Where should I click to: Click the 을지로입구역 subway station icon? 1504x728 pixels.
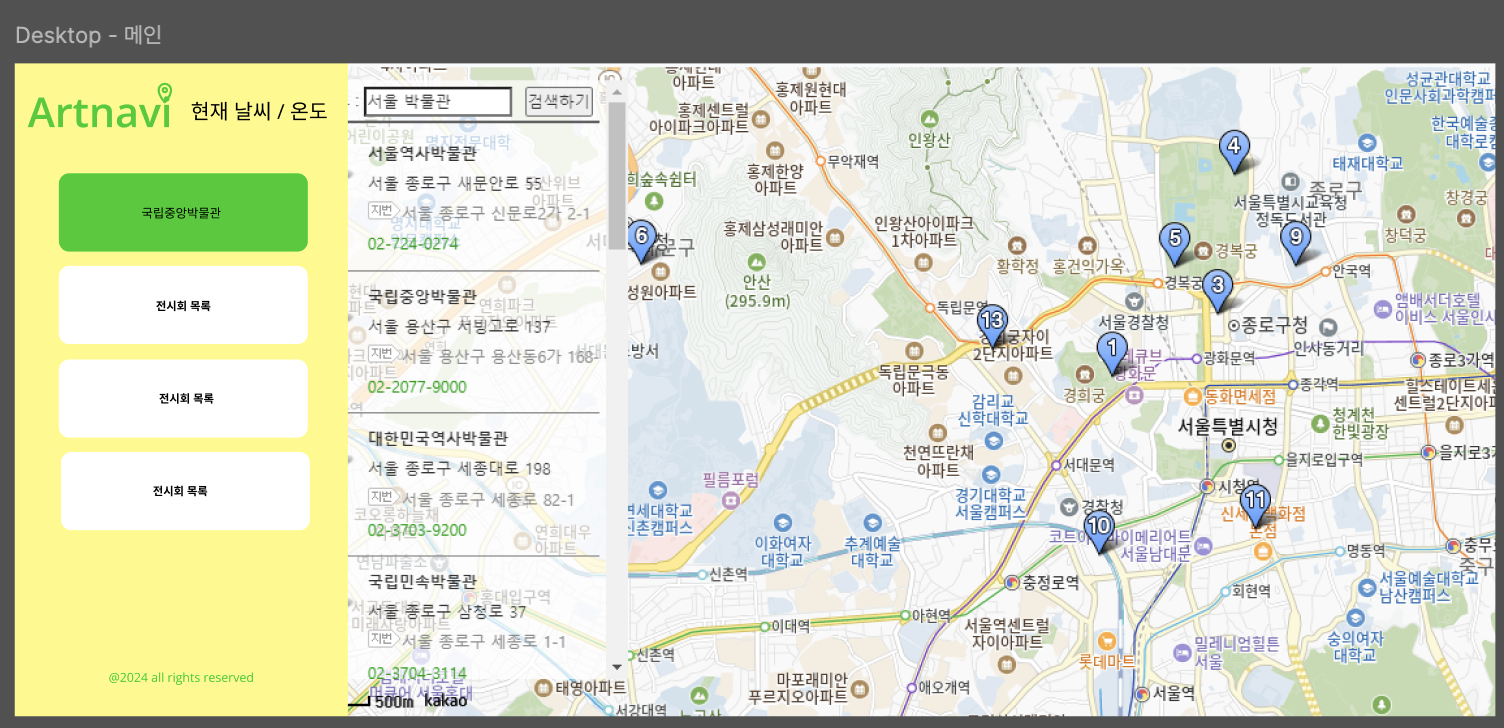pyautogui.click(x=1277, y=460)
